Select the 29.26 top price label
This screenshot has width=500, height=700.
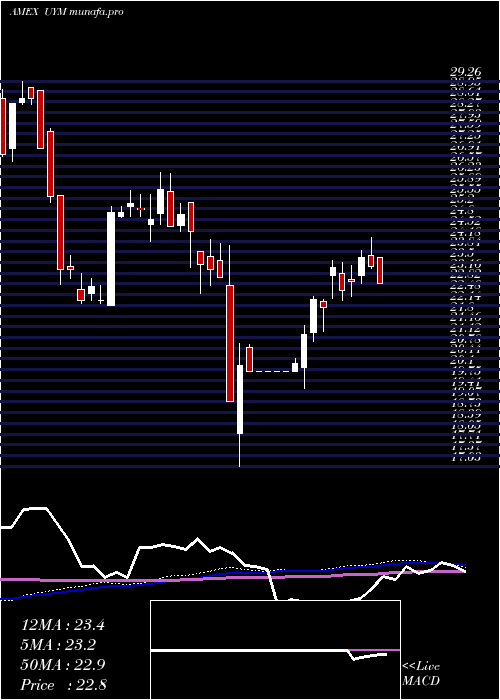[x=465, y=71]
